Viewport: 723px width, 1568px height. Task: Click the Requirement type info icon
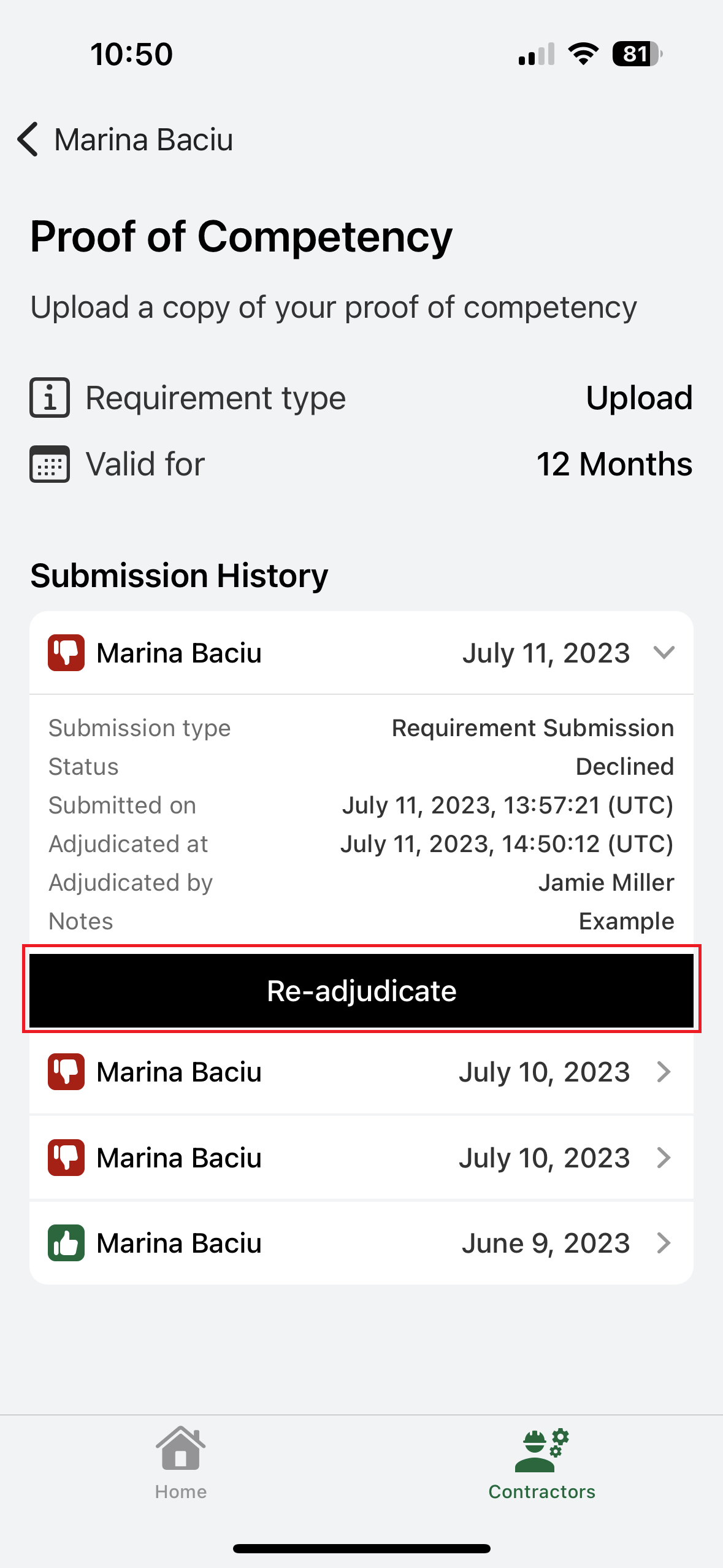coord(50,398)
